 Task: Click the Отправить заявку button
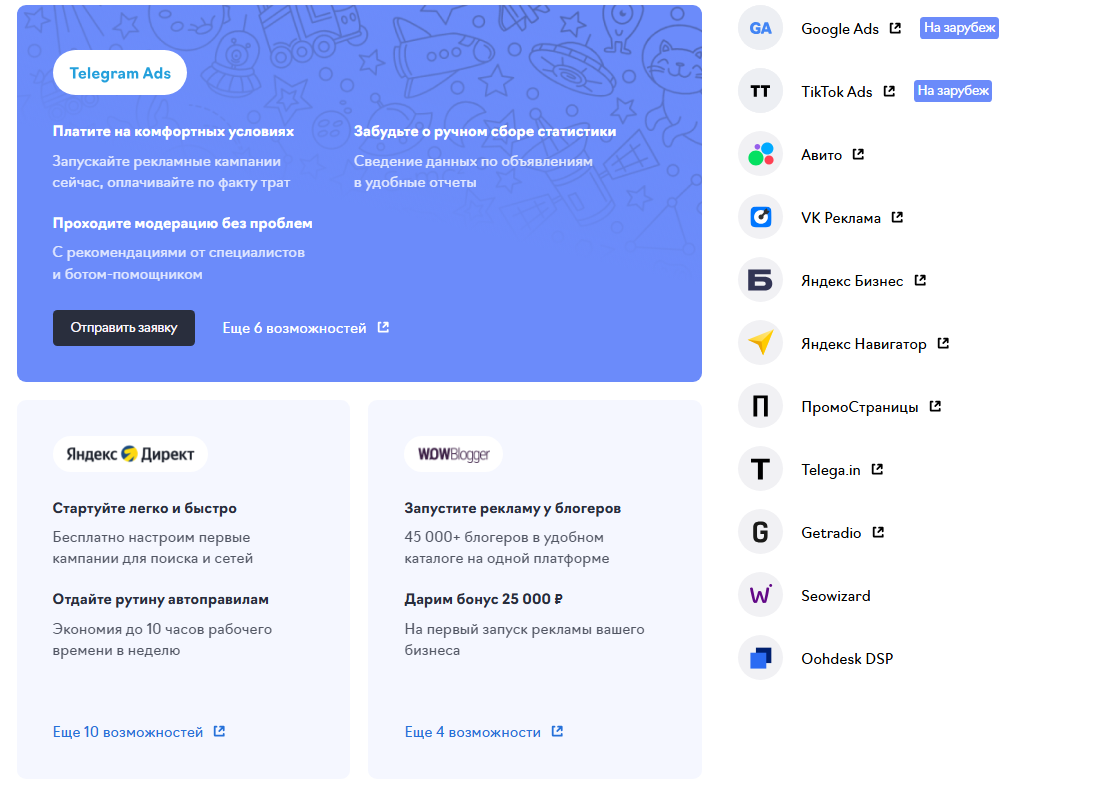pyautogui.click(x=123, y=328)
